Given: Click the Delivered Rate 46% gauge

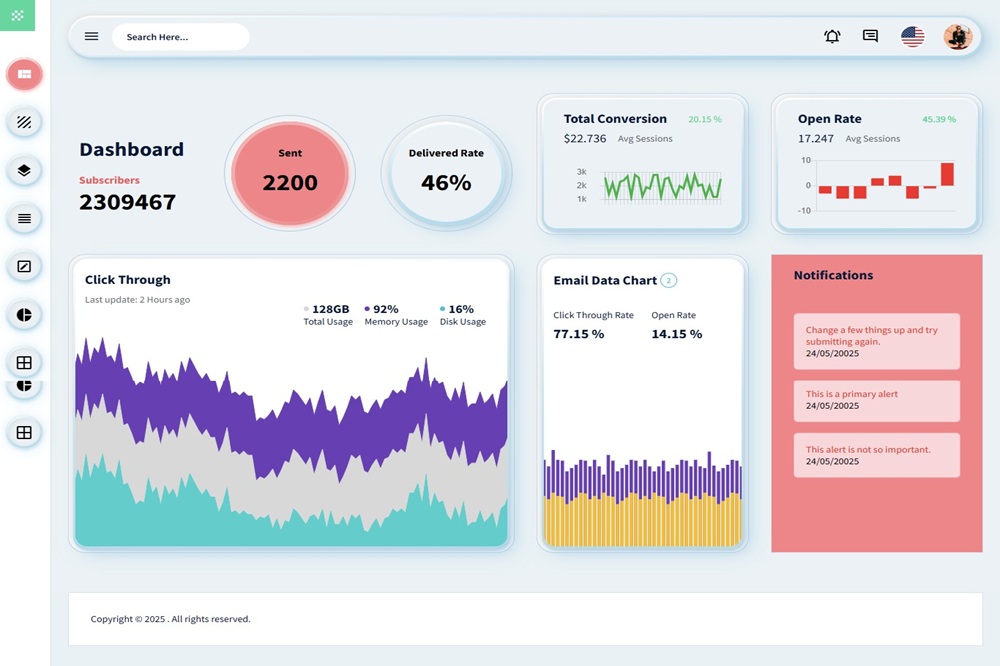Looking at the screenshot, I should coord(446,172).
